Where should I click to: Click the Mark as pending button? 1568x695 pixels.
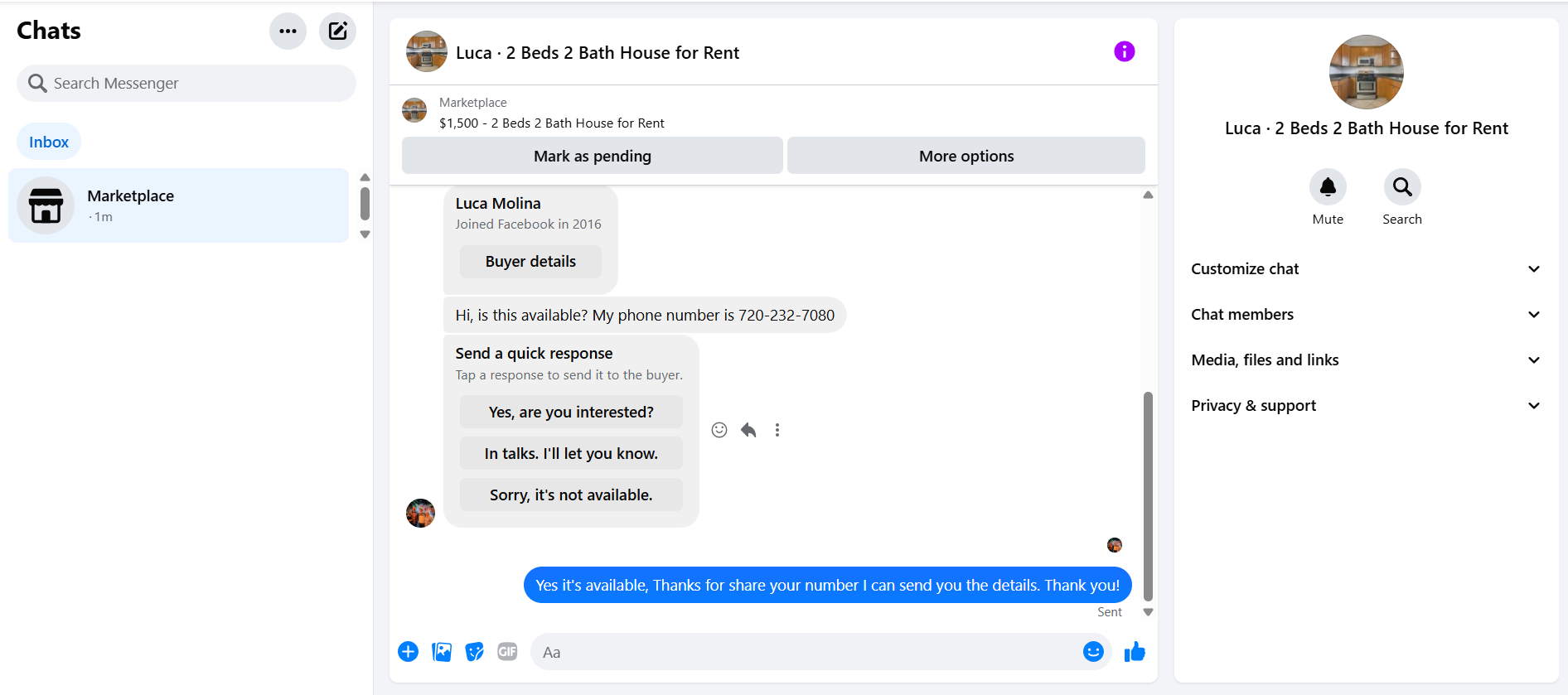tap(592, 156)
